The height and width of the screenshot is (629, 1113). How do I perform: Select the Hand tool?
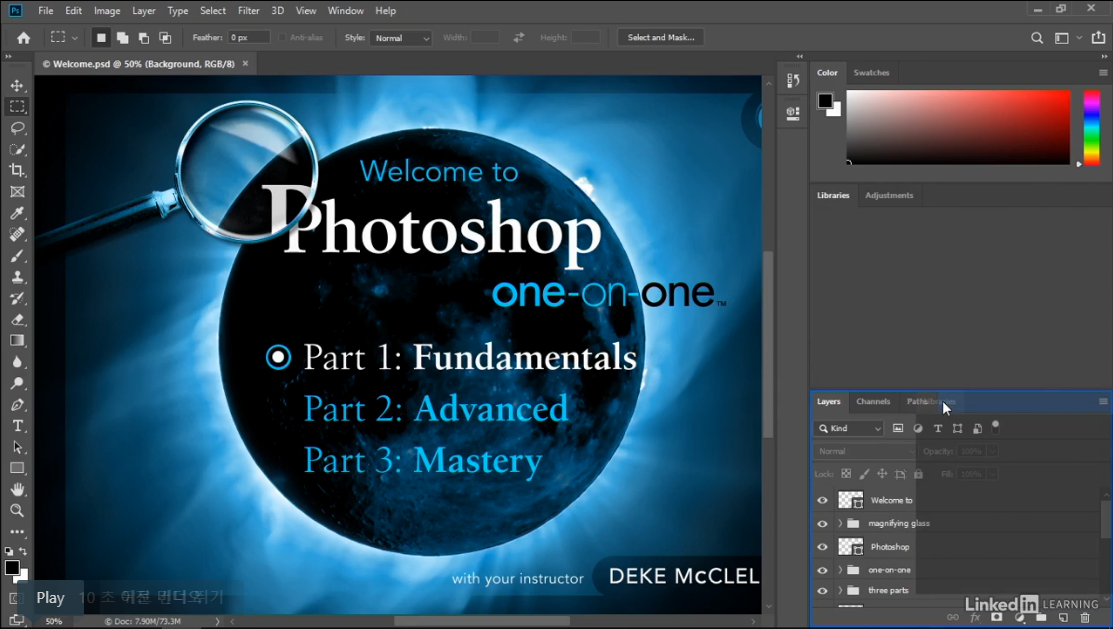point(17,490)
